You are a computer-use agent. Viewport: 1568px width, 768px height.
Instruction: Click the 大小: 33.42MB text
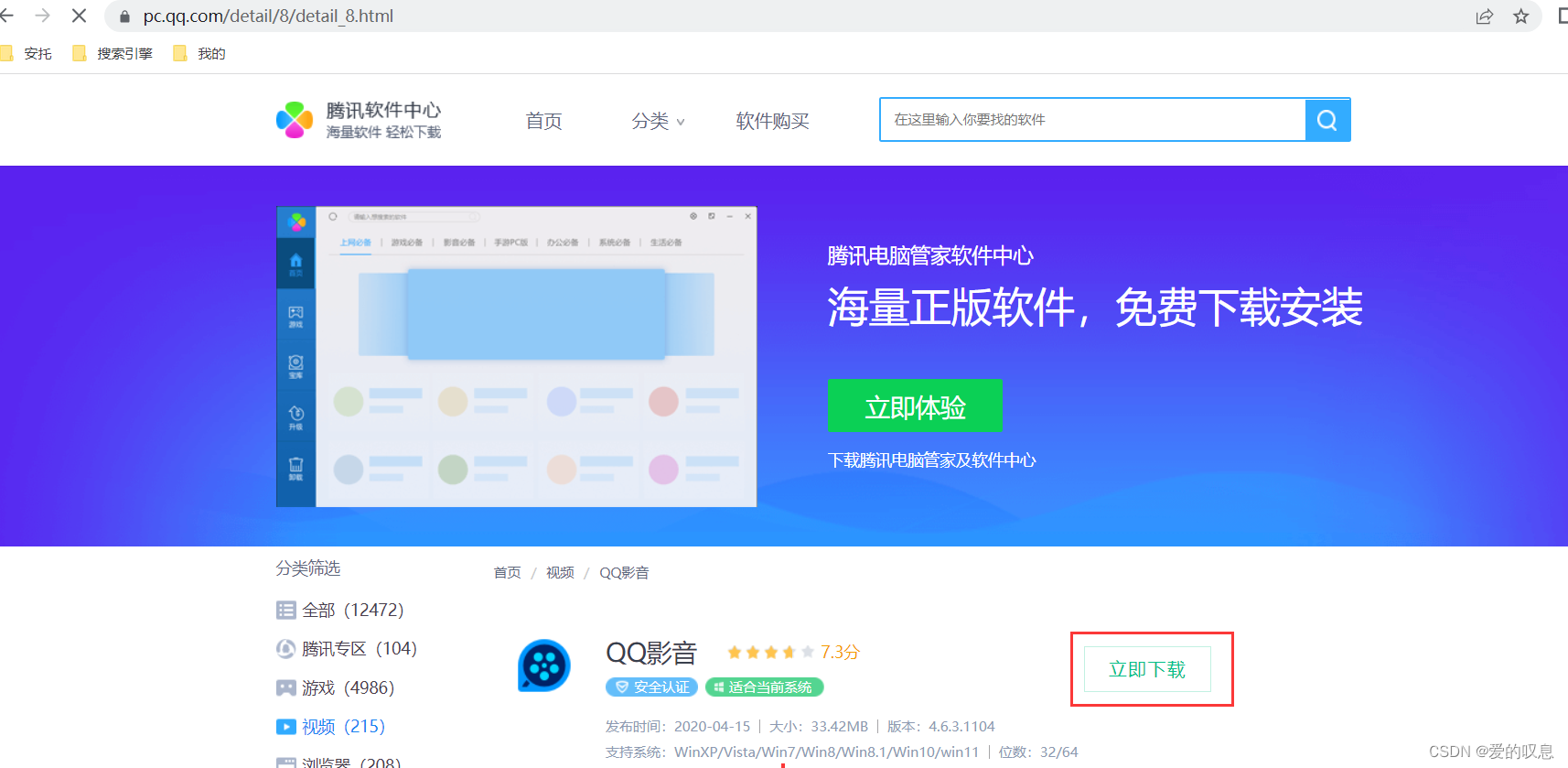click(819, 727)
